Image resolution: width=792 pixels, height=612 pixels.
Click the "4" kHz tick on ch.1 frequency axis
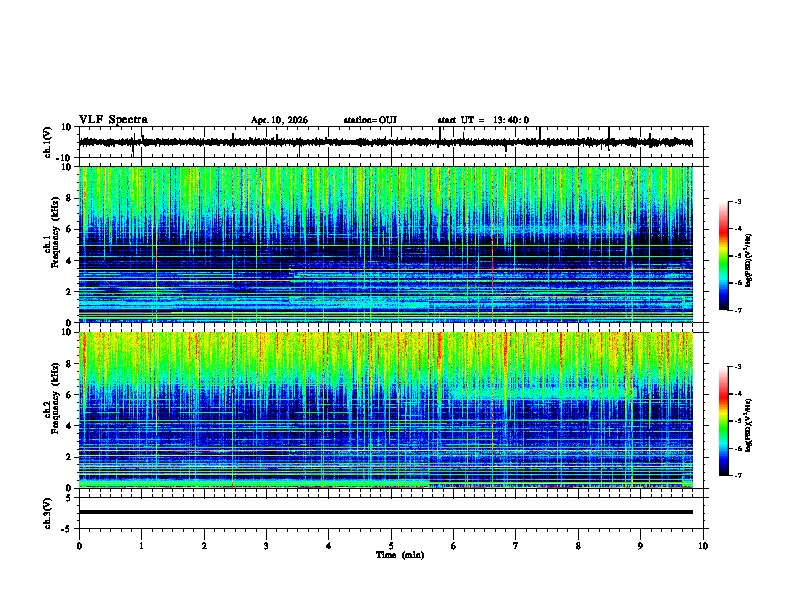69,261
